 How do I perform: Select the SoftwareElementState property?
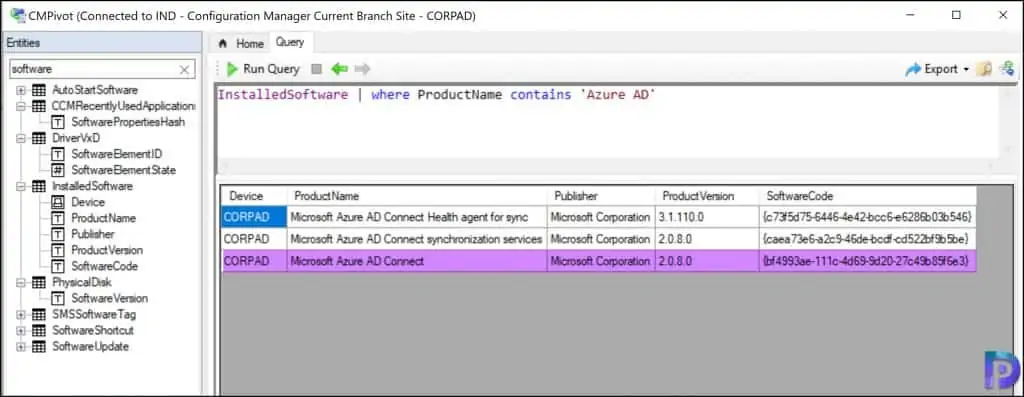(123, 170)
